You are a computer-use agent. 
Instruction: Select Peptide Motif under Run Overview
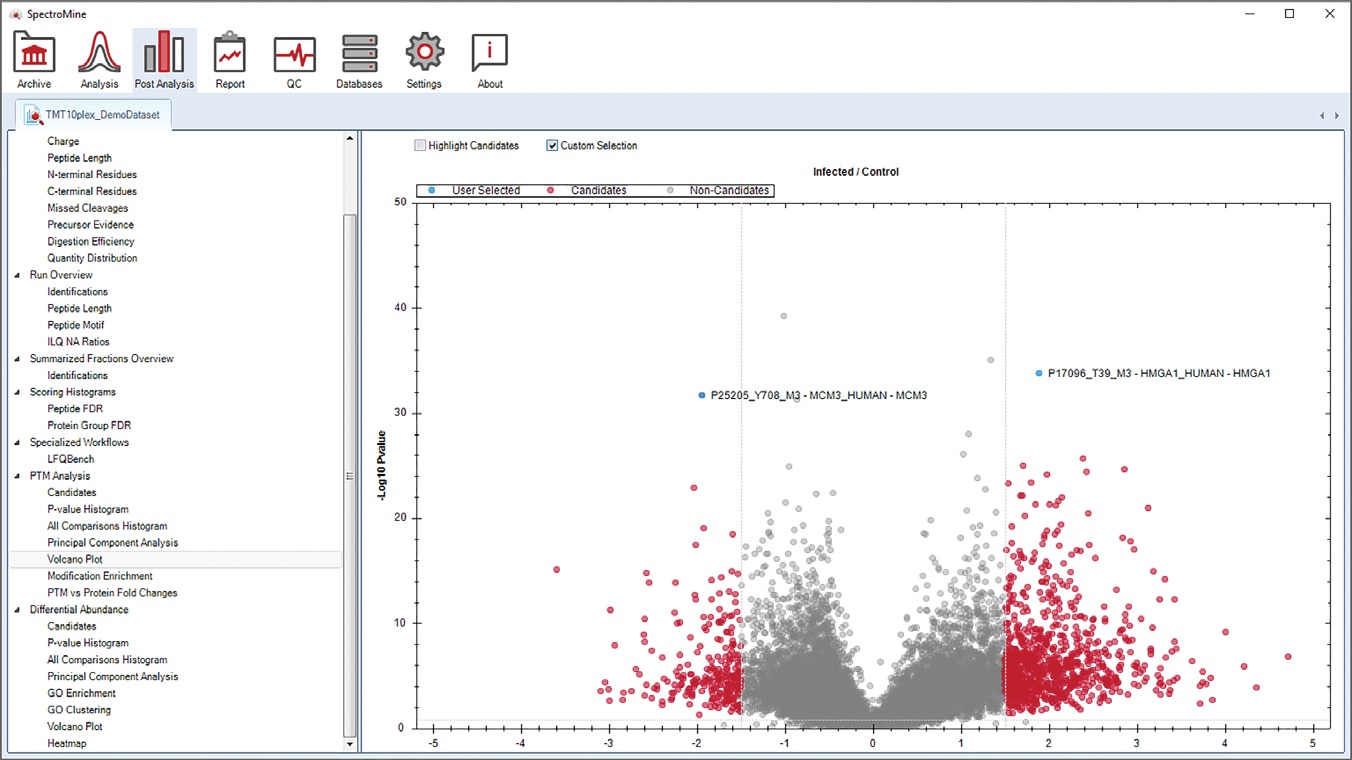click(76, 325)
